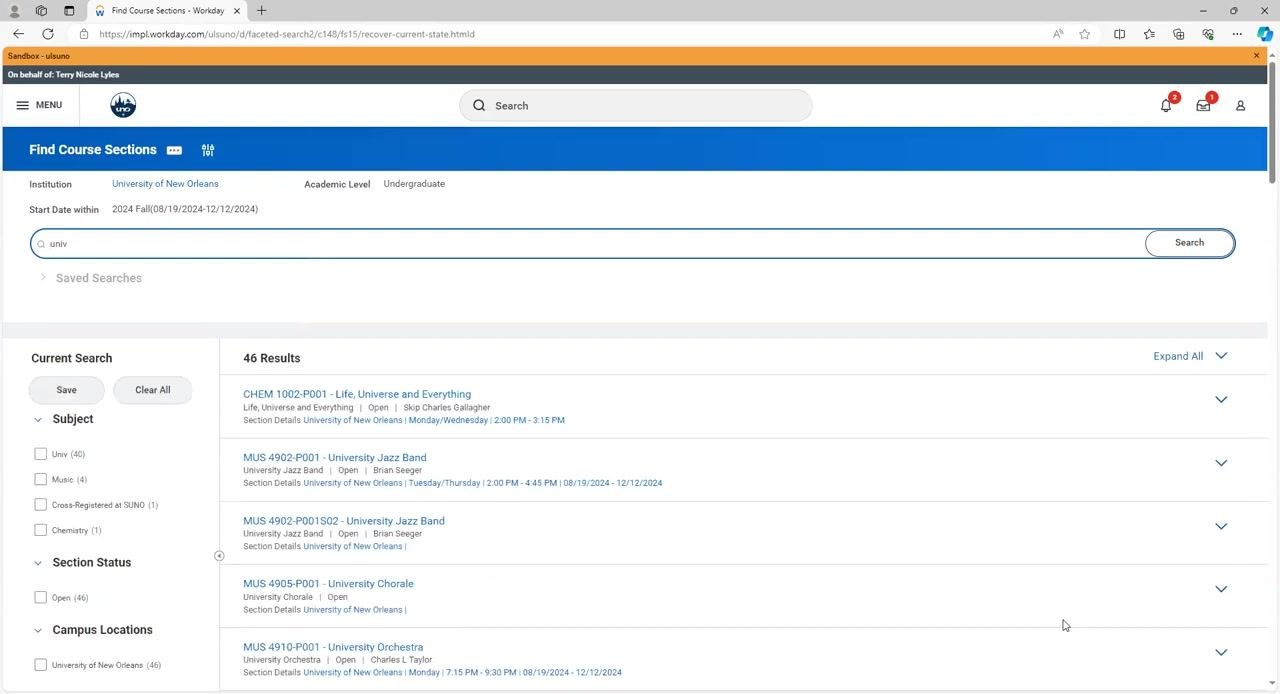Expand details for CHEM 1002-P001 result

(1221, 400)
